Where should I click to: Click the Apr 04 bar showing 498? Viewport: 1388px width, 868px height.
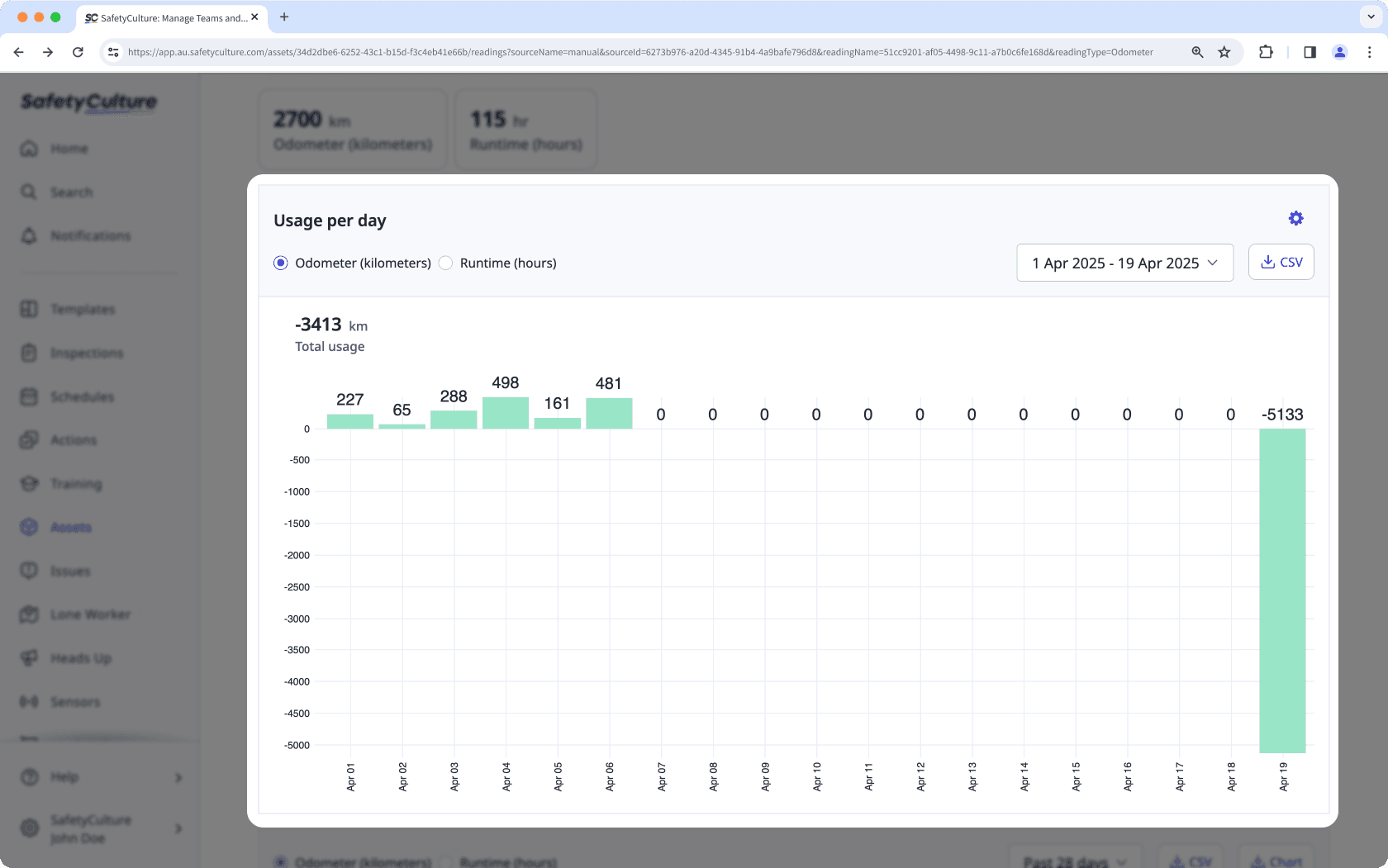coord(505,412)
